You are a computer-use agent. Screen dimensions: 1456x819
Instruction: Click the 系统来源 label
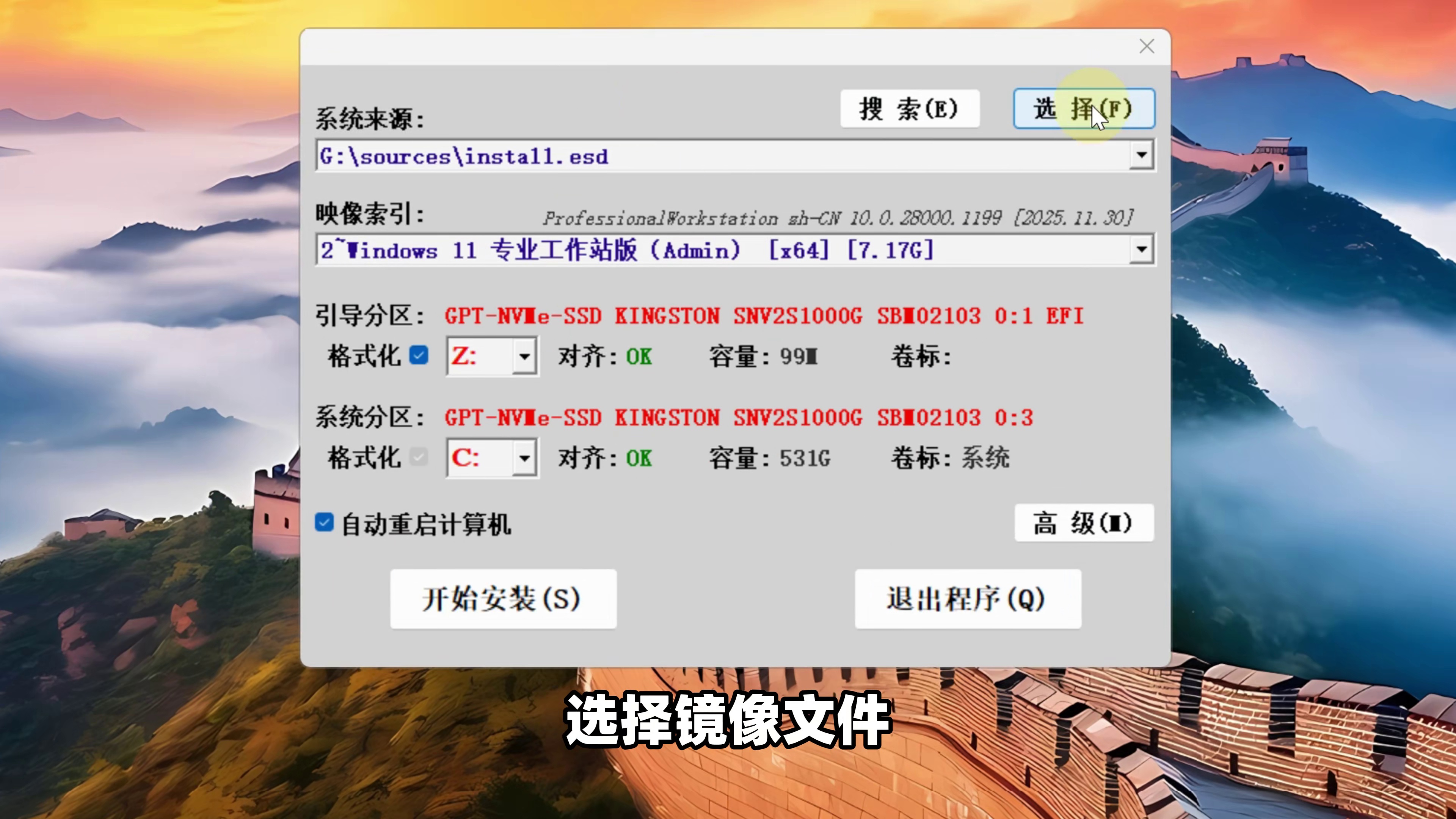369,119
